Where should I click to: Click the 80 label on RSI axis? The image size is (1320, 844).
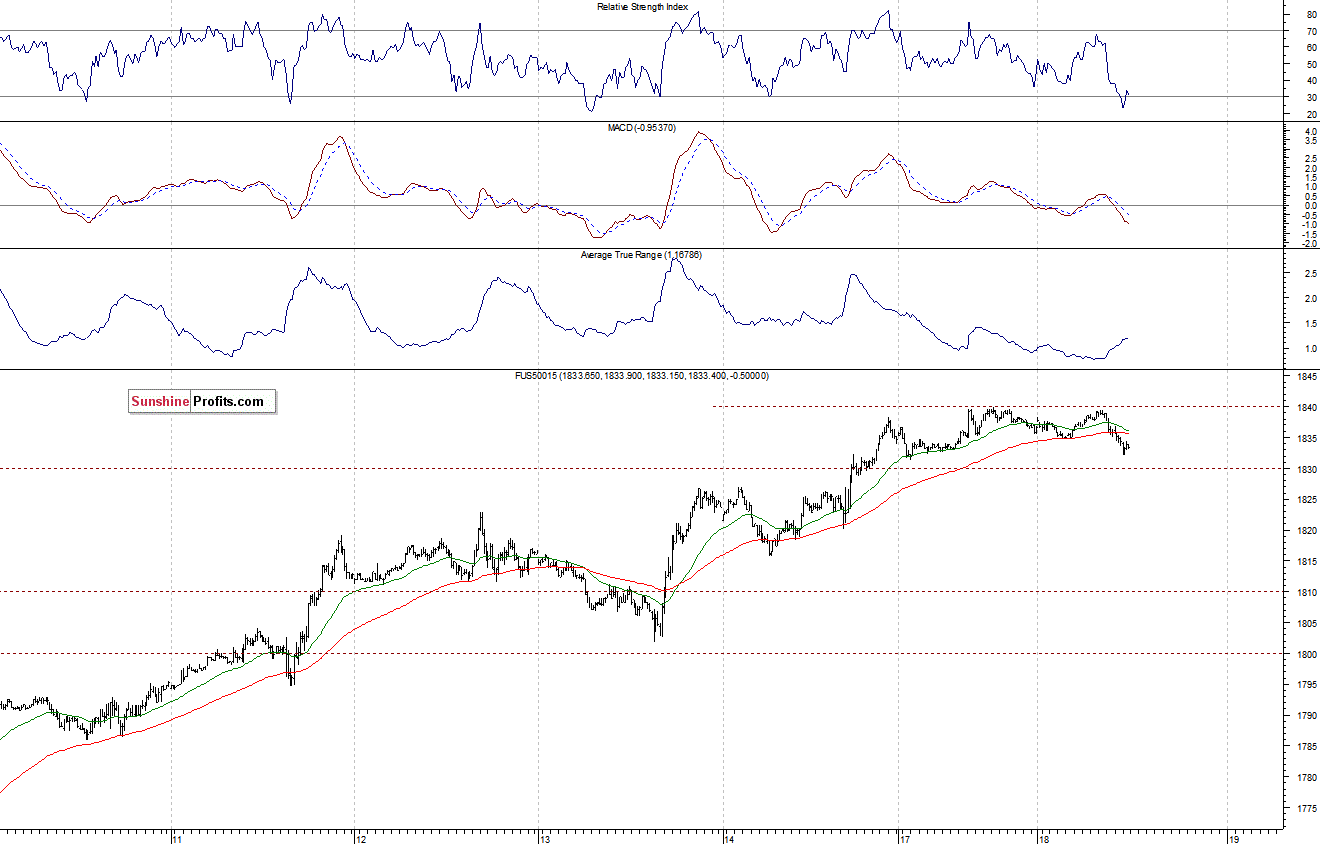(1311, 15)
